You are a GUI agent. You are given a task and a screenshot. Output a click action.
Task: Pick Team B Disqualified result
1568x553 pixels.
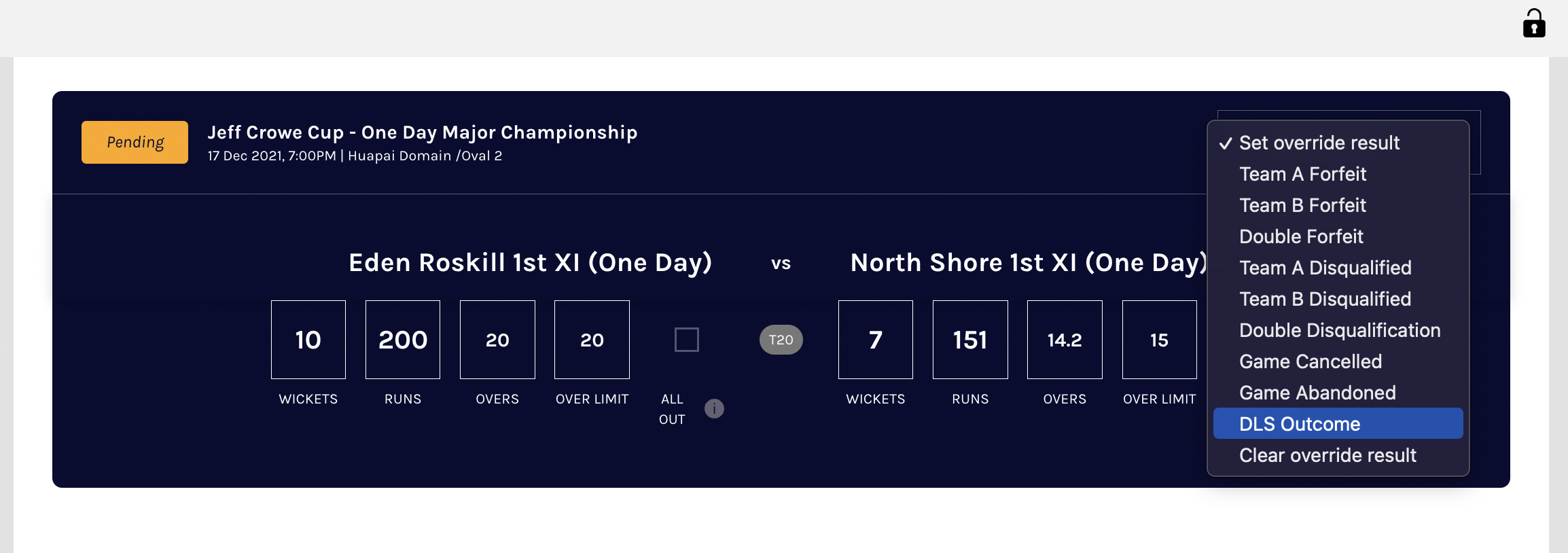1325,299
